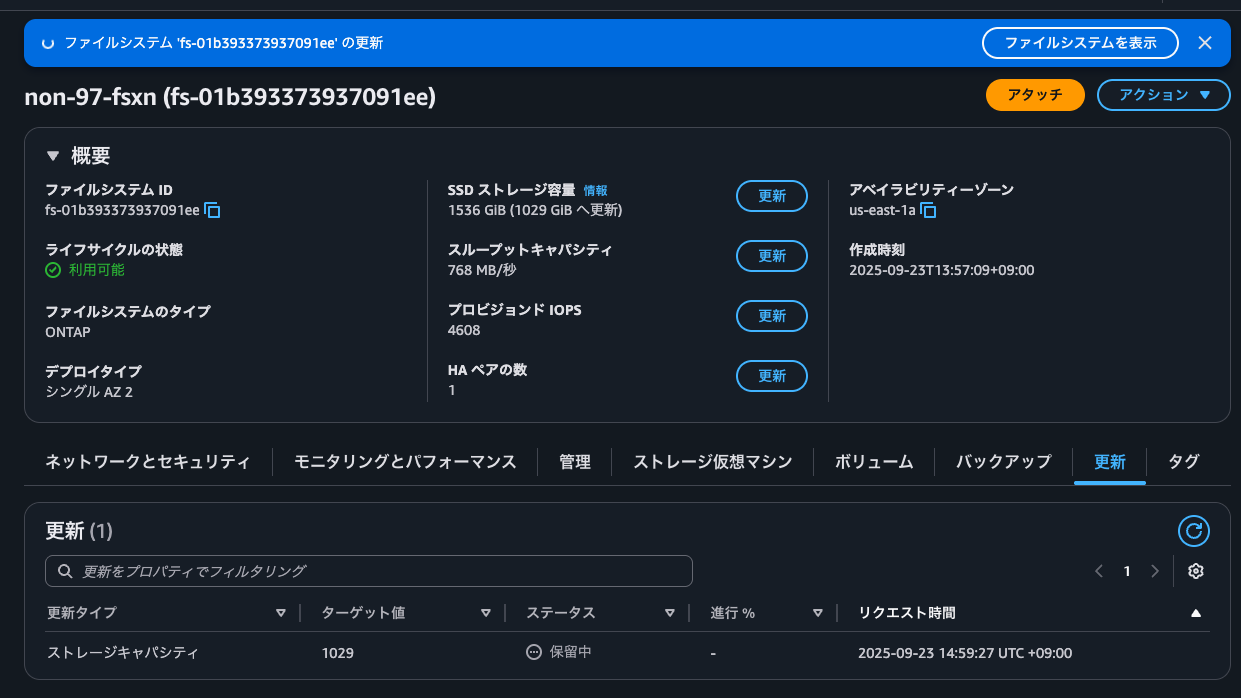Click the 4608 provisioned IOPS value
Screen dimensions: 1241x698
(x=464, y=330)
